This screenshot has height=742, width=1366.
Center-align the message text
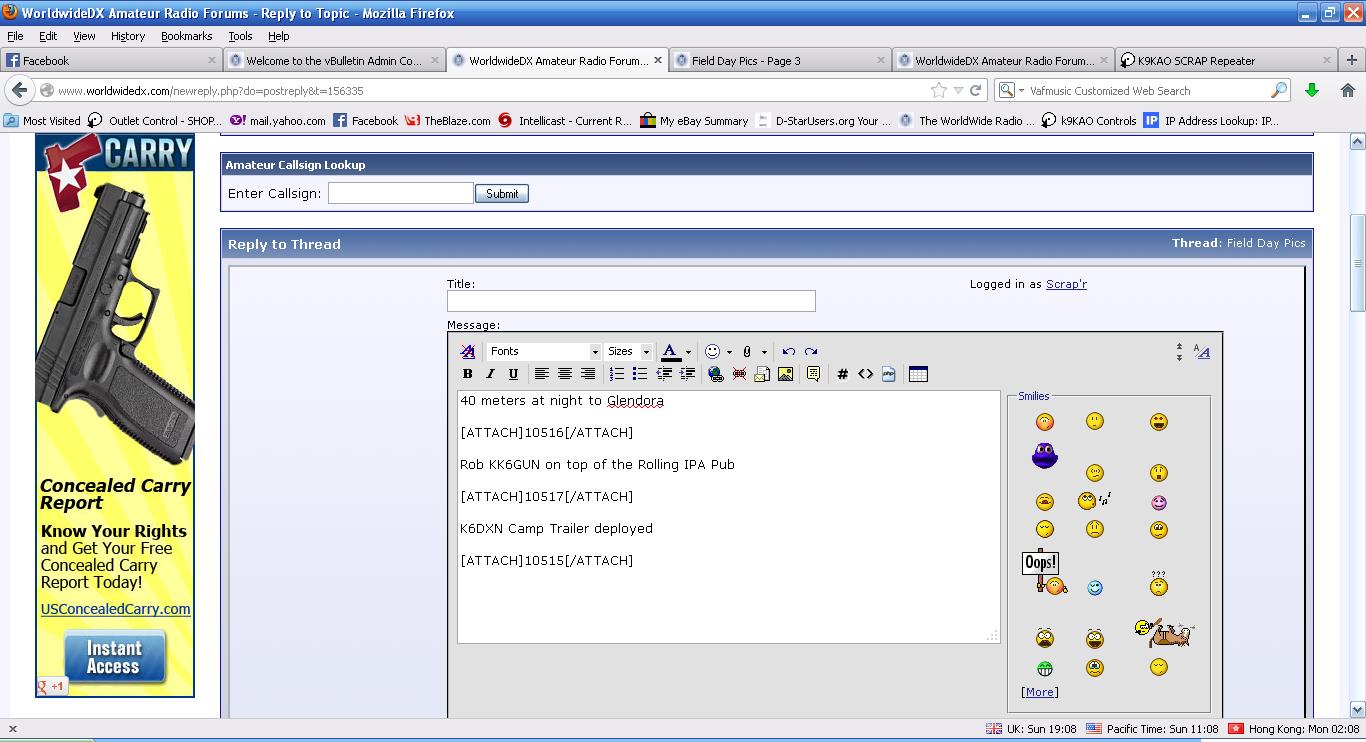click(x=564, y=374)
